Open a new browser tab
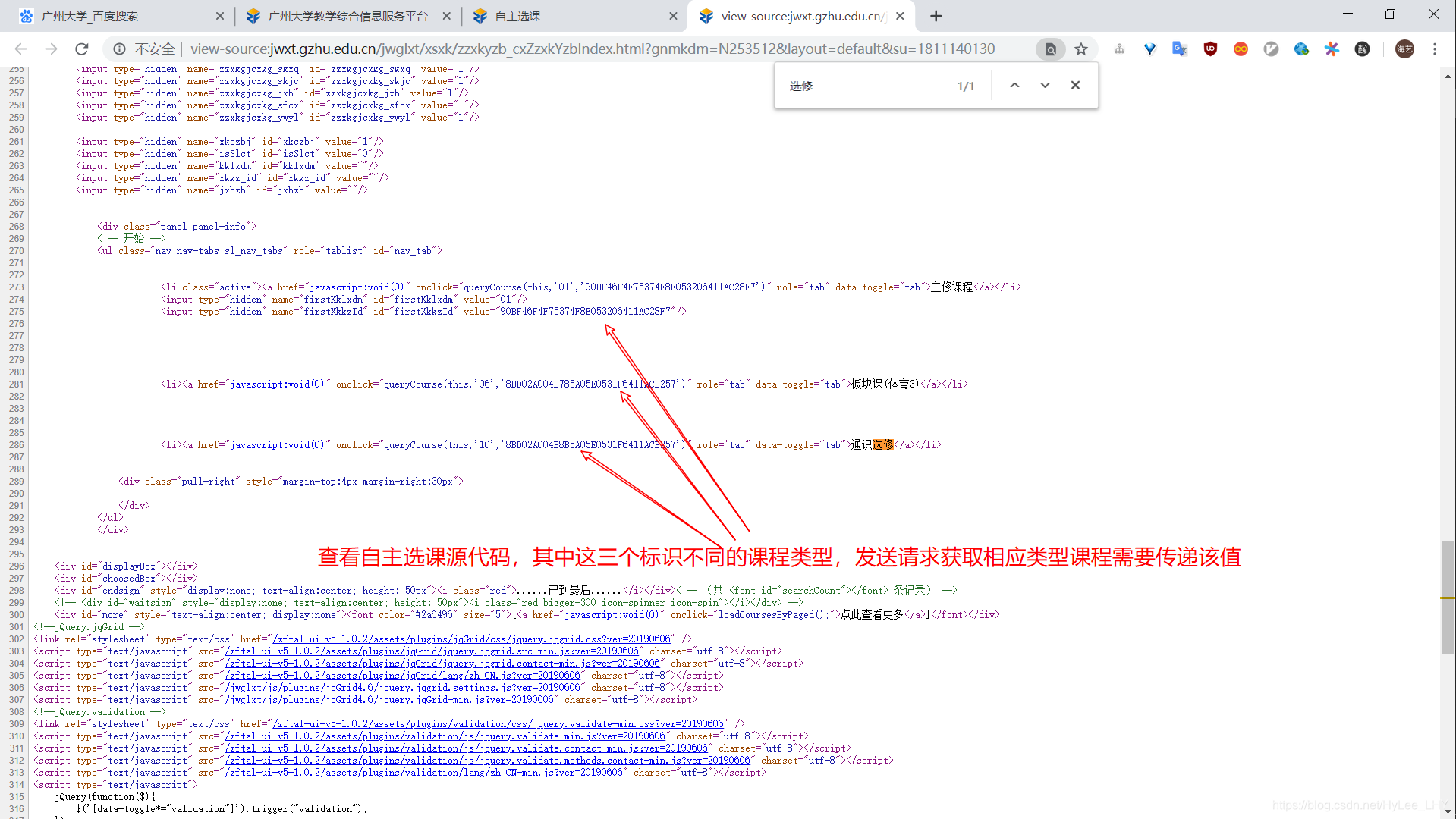The image size is (1456, 819). coord(936,16)
